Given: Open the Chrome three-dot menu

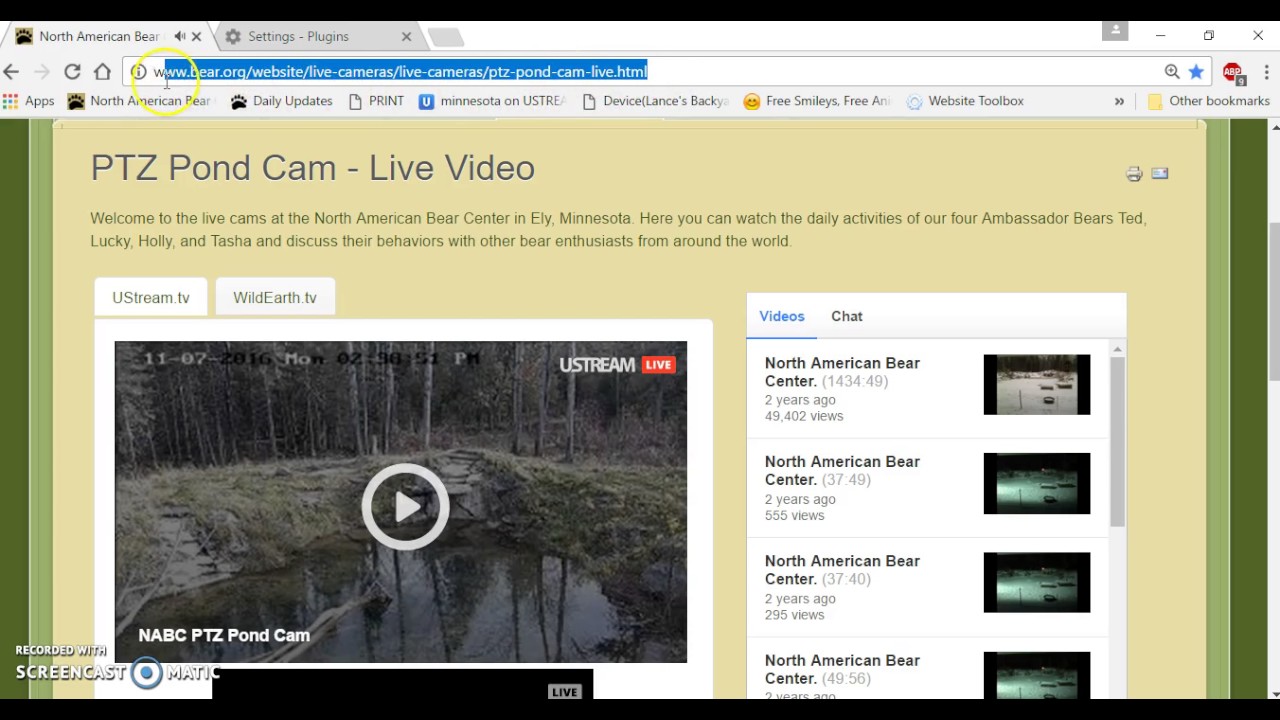Looking at the screenshot, I should click(x=1267, y=71).
